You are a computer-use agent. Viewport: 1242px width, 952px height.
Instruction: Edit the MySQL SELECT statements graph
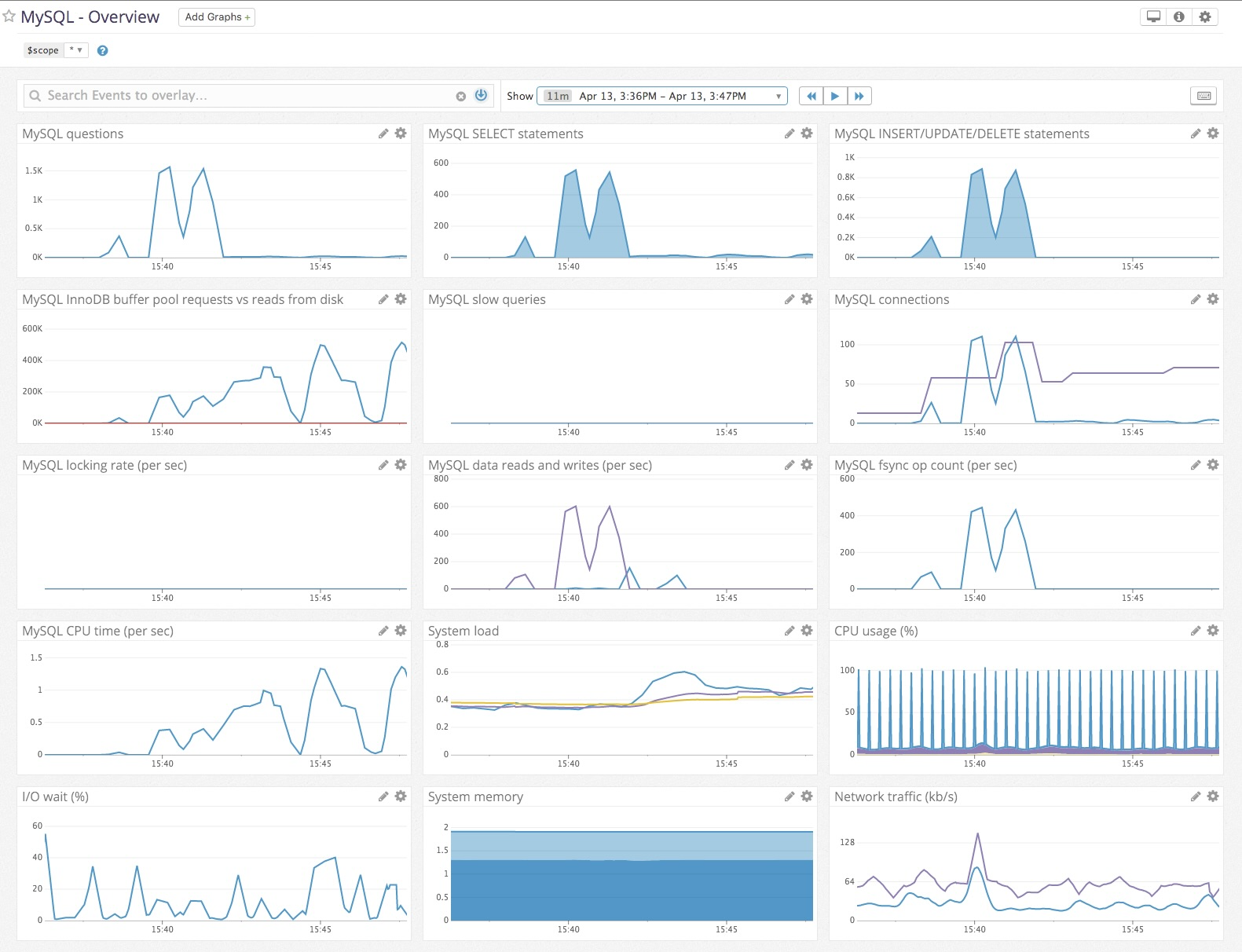[790, 134]
